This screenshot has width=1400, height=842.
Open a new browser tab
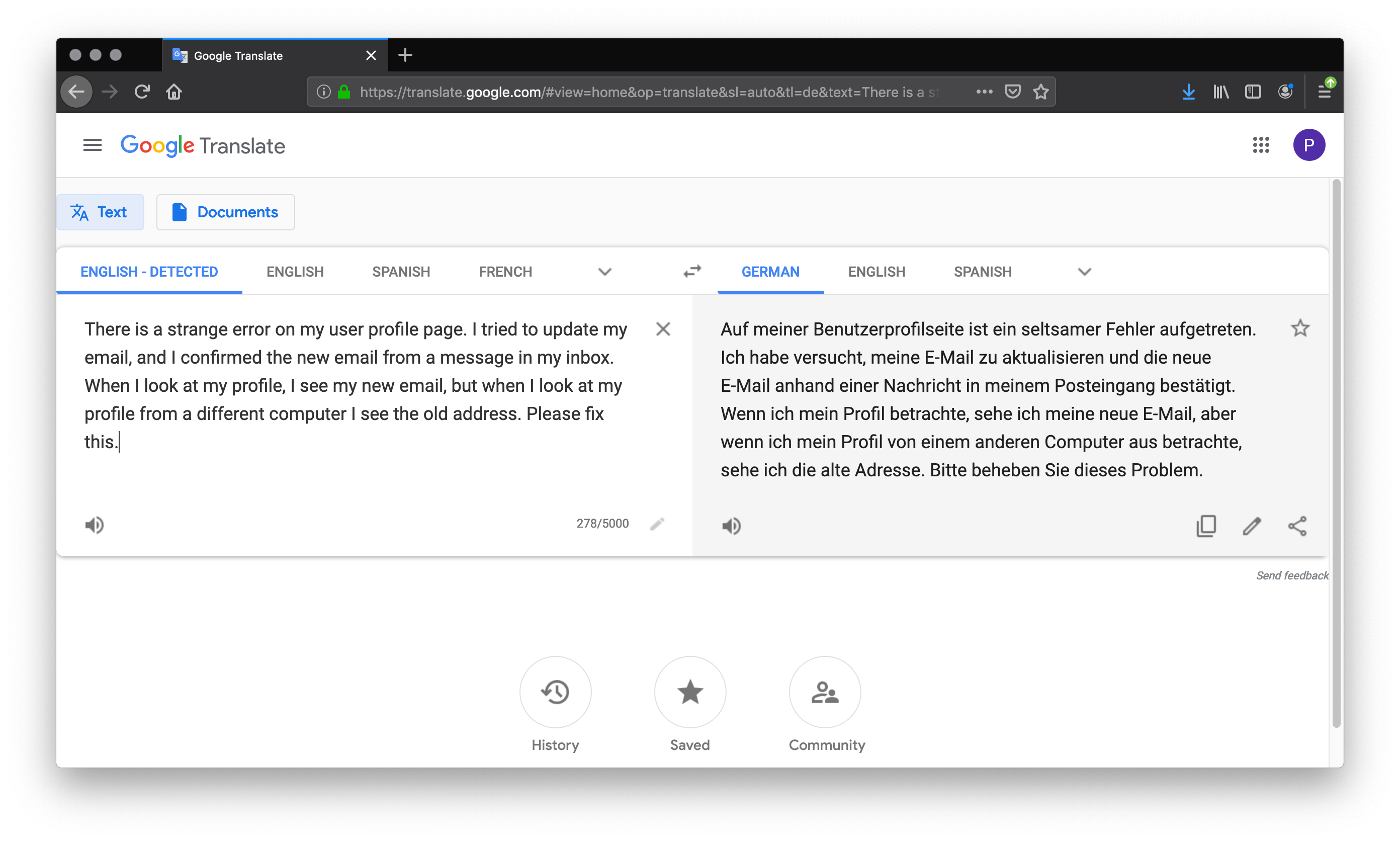[x=405, y=55]
